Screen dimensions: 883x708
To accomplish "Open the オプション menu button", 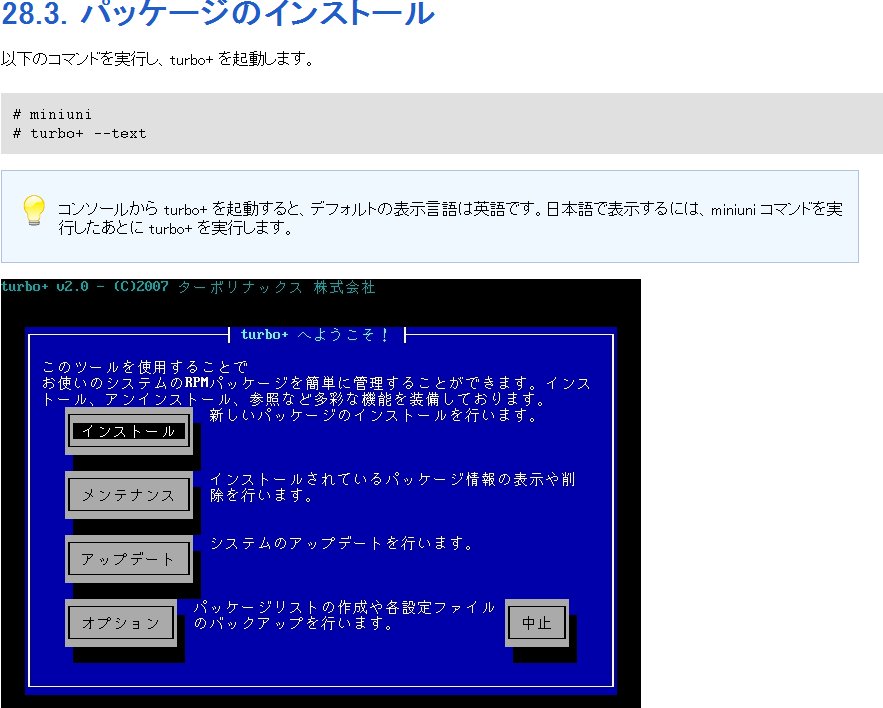I will pyautogui.click(x=121, y=622).
